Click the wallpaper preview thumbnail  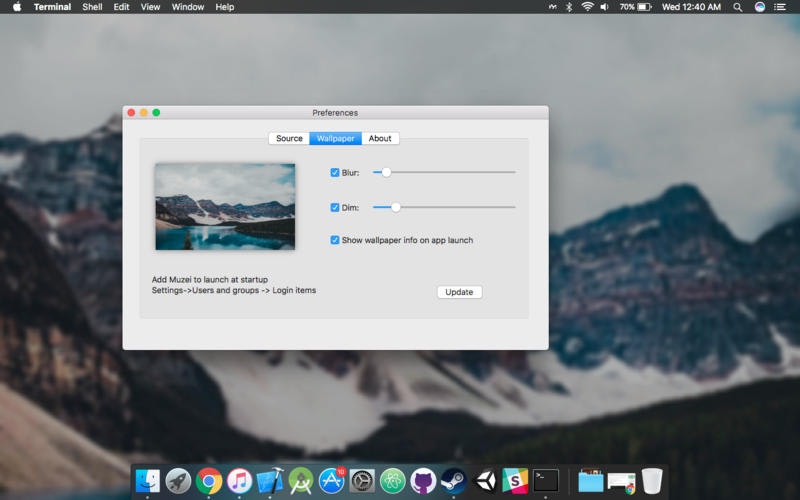tap(225, 207)
